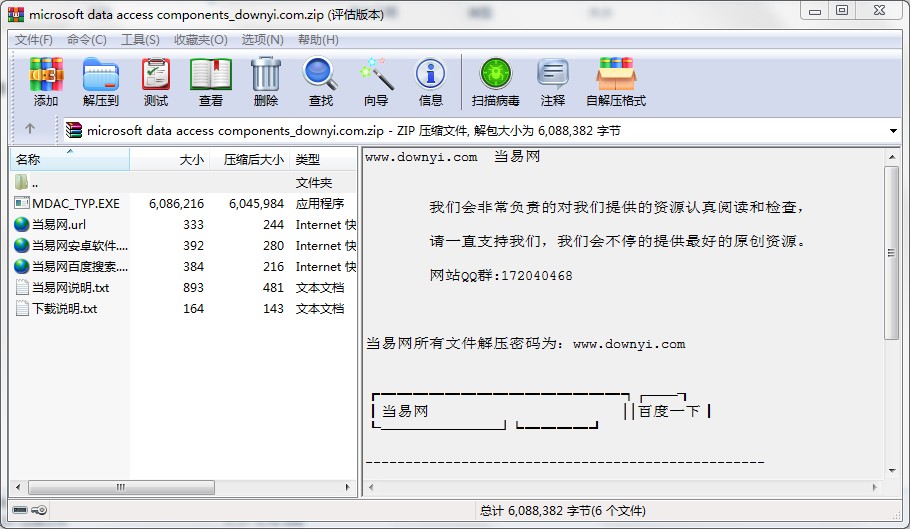Viewport: 910px width, 529px height.
Task: Open the Tools (工具) menu
Action: click(x=140, y=39)
